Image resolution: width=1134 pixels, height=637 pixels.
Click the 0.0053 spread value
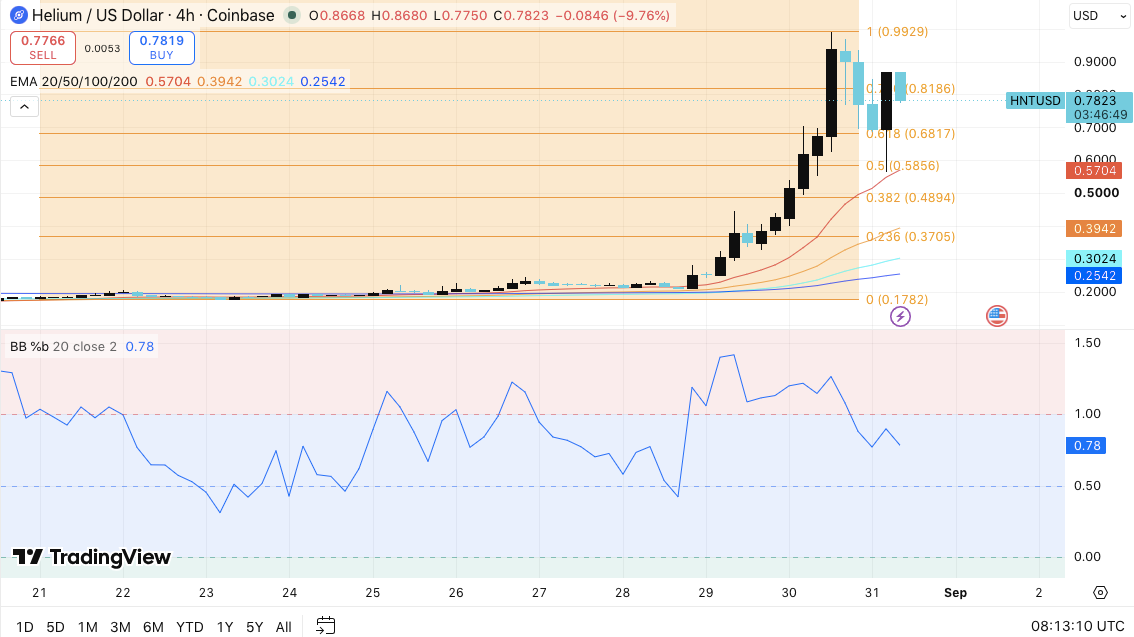[102, 48]
